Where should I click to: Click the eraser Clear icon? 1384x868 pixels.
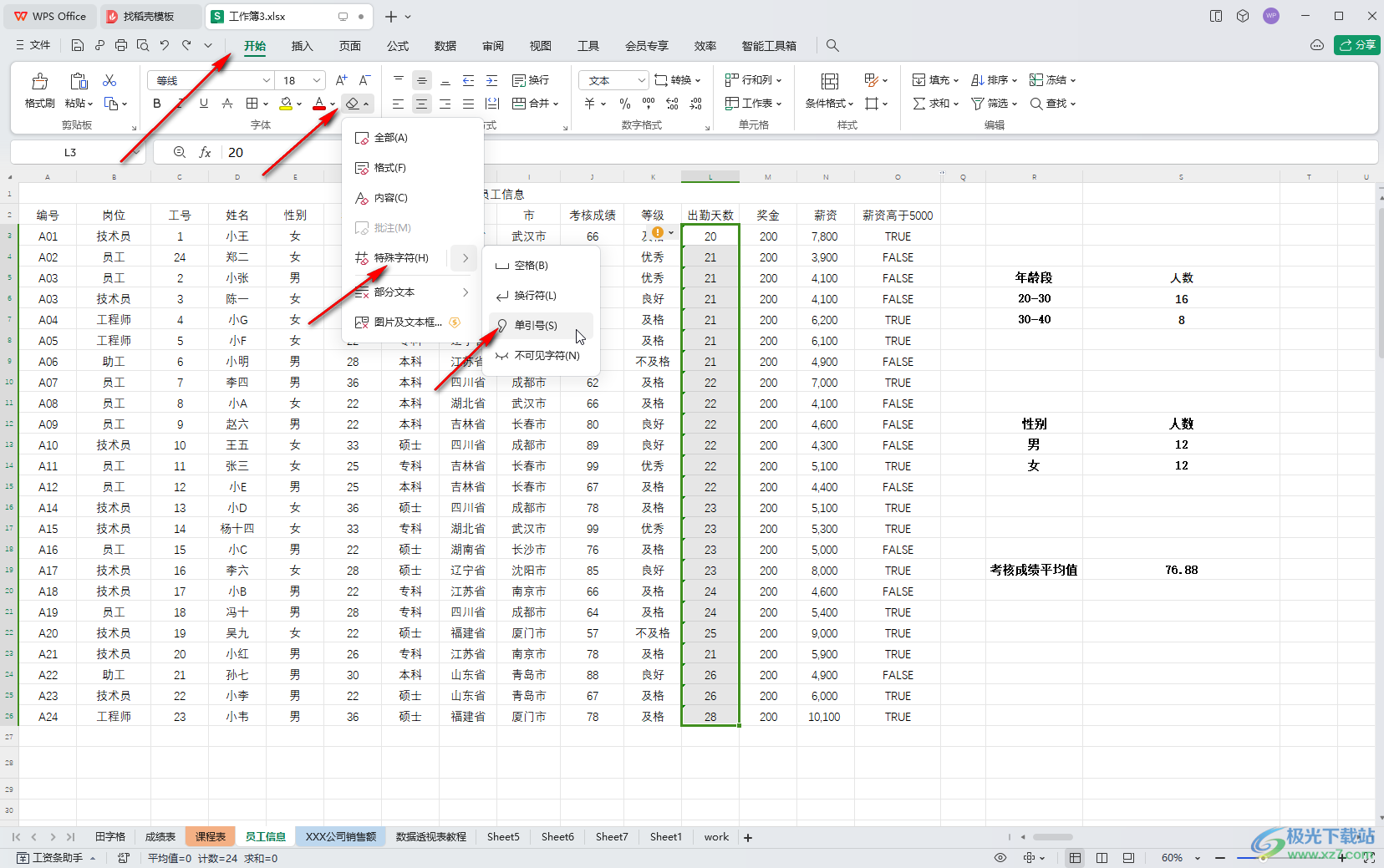(353, 104)
